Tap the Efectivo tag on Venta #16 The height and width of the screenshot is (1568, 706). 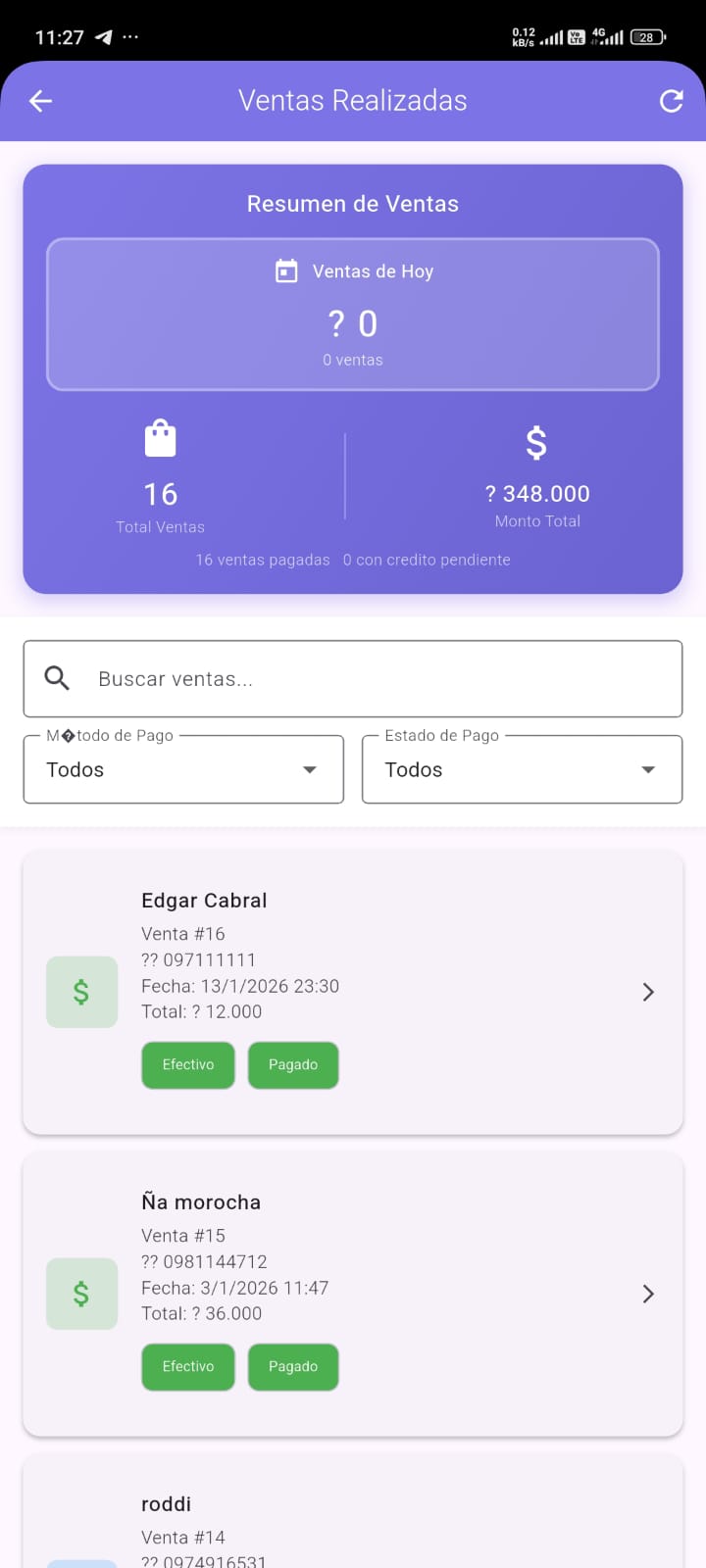point(188,1065)
